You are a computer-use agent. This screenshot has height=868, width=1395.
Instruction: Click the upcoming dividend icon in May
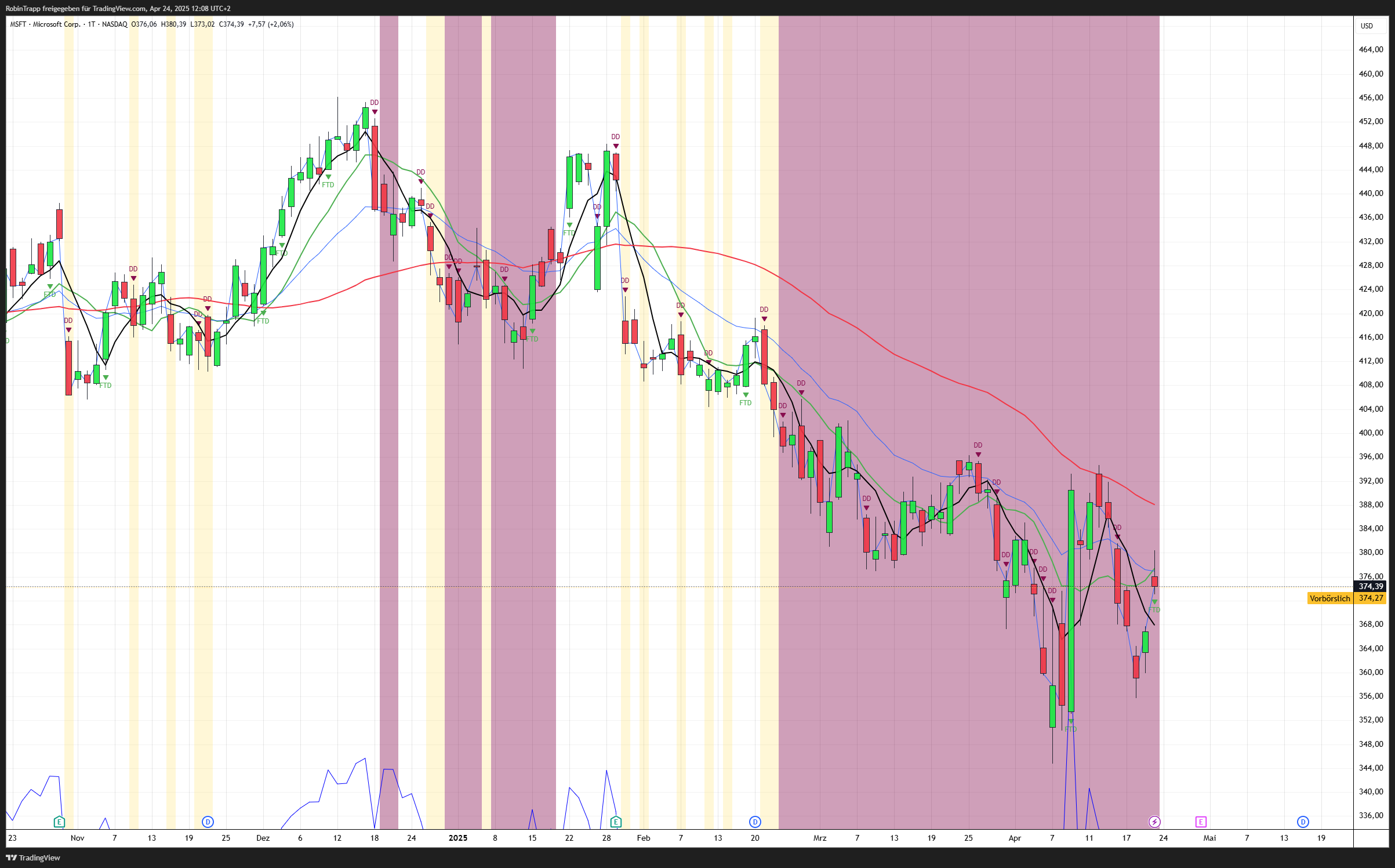click(1303, 822)
